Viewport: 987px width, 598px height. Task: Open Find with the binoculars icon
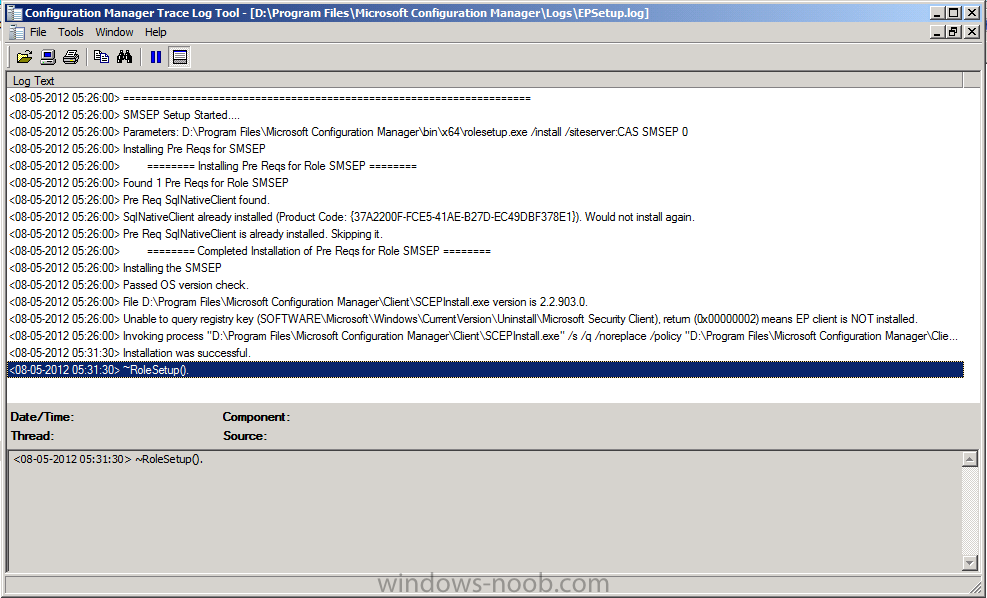tap(125, 57)
